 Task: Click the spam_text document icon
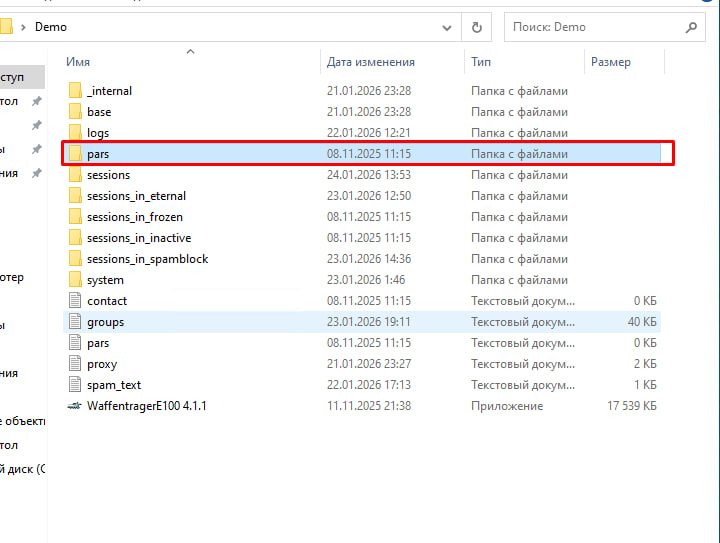tap(75, 385)
